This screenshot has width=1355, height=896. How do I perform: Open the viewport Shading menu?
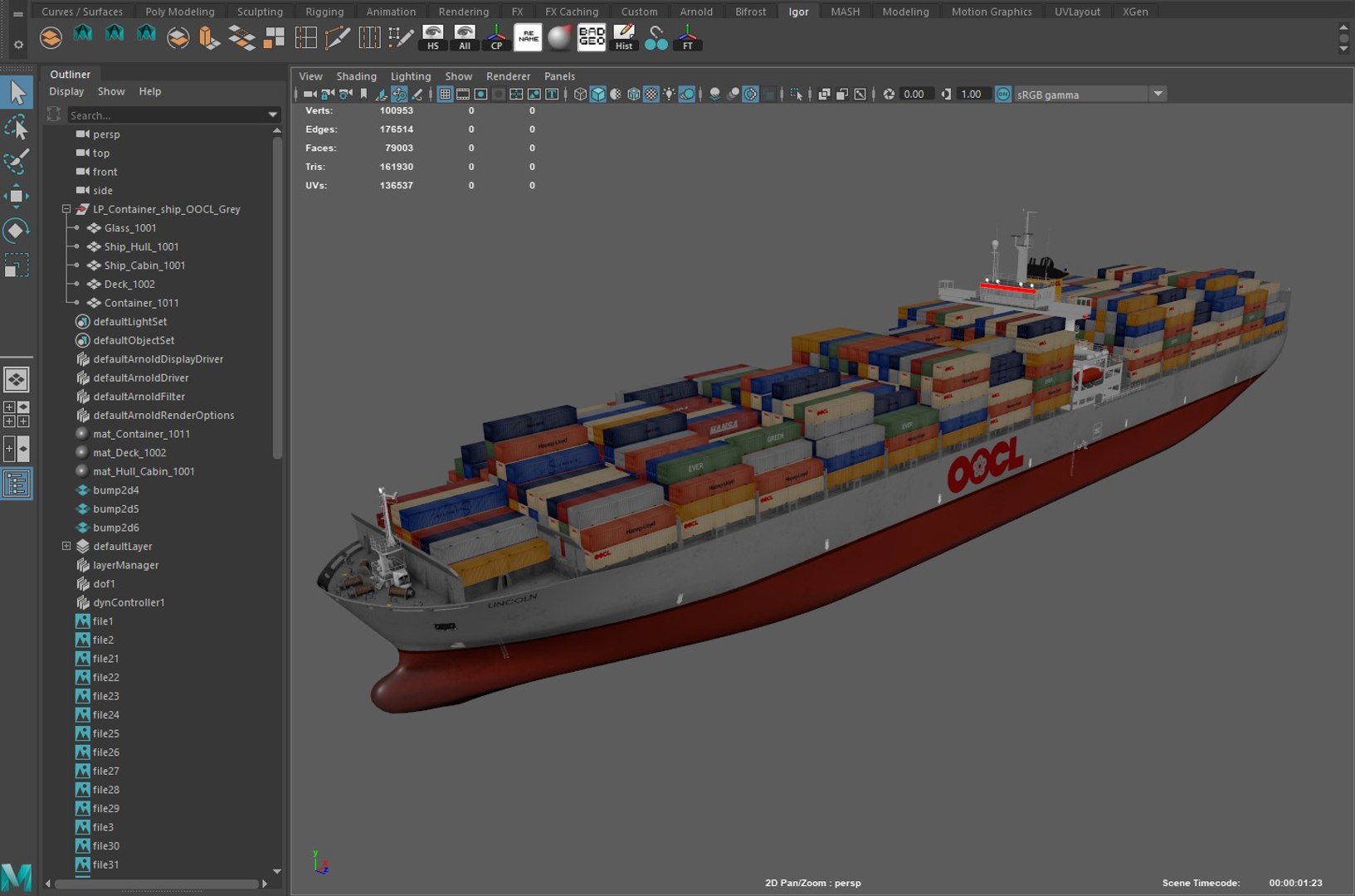click(x=356, y=76)
